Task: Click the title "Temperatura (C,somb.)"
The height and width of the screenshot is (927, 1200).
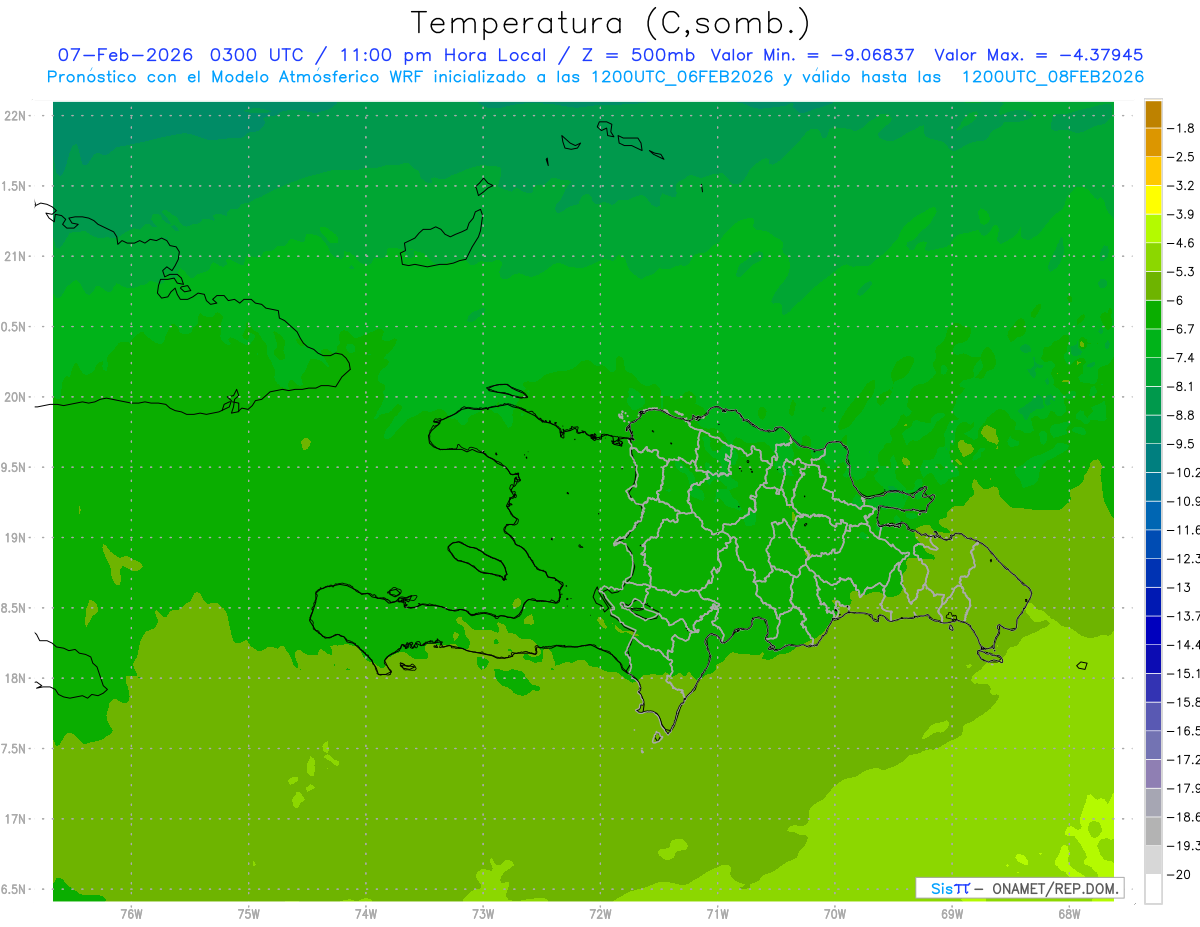Action: [x=611, y=24]
